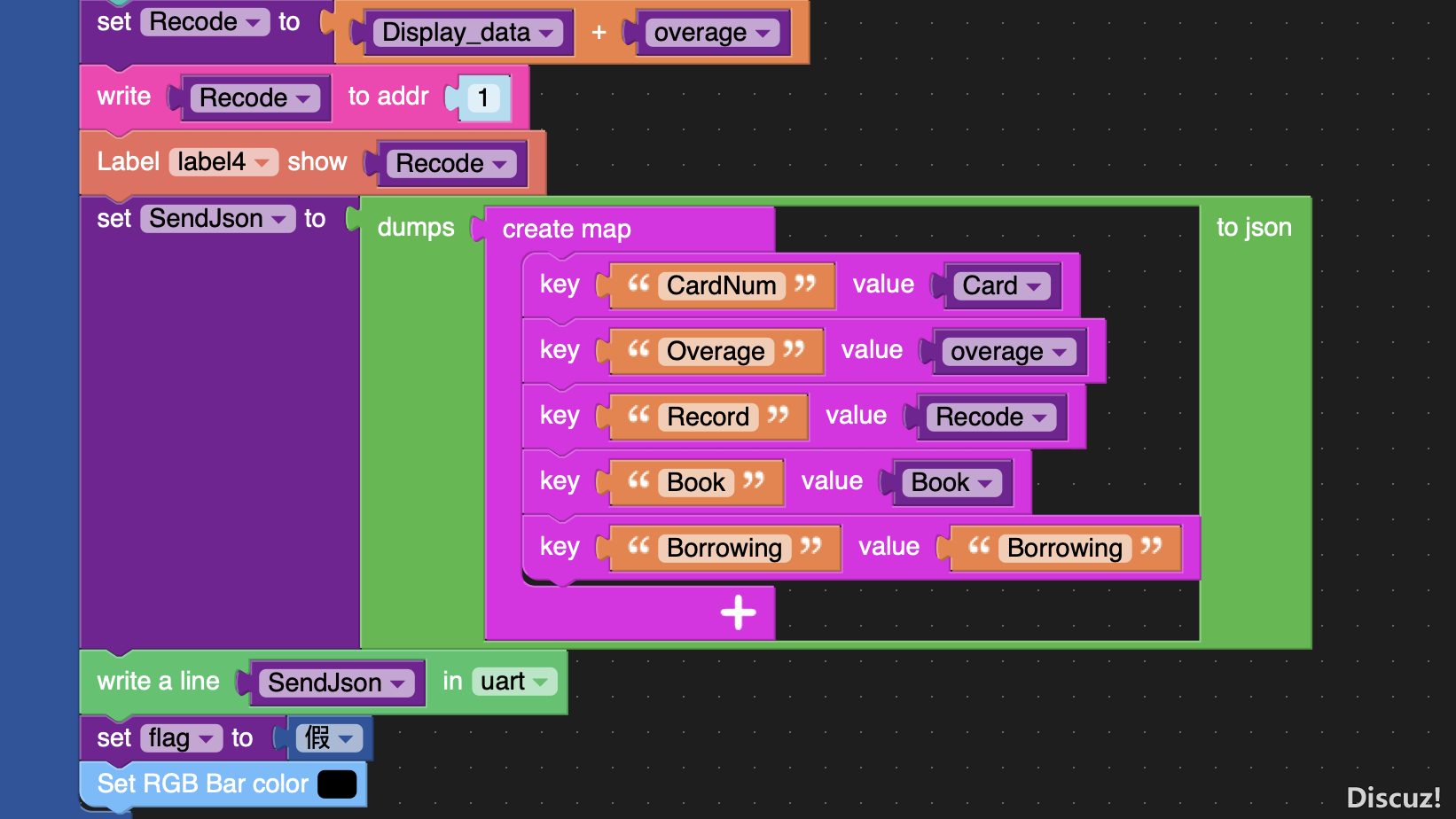Edit the Record key text
1456x819 pixels.
[708, 417]
